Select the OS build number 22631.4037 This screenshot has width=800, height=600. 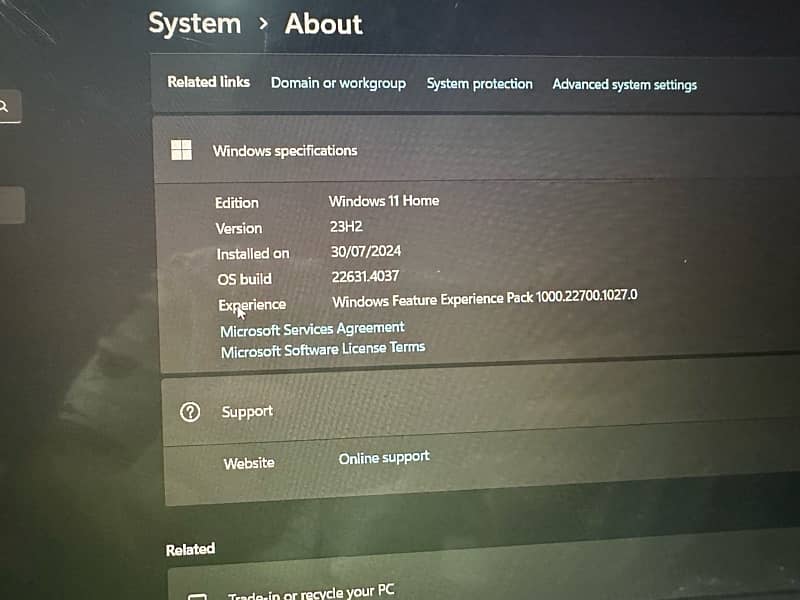[365, 277]
